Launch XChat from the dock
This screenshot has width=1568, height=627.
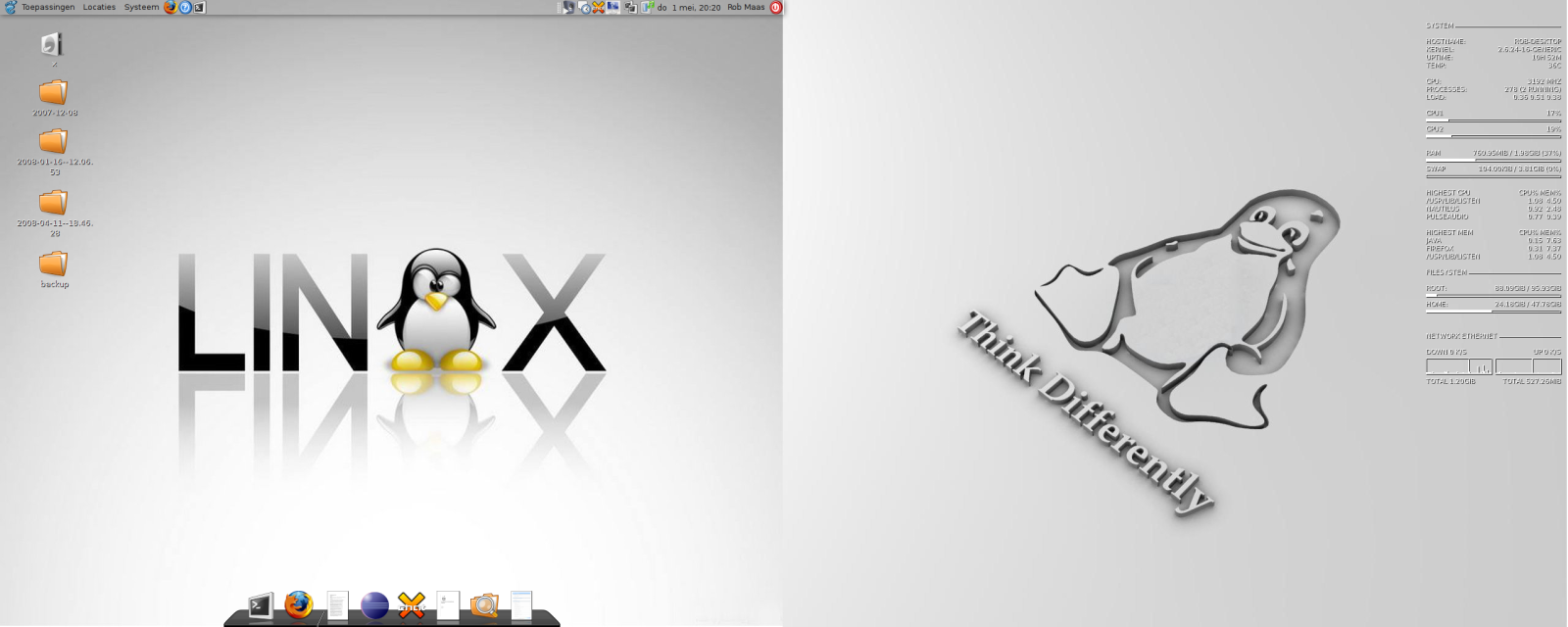pyautogui.click(x=412, y=605)
